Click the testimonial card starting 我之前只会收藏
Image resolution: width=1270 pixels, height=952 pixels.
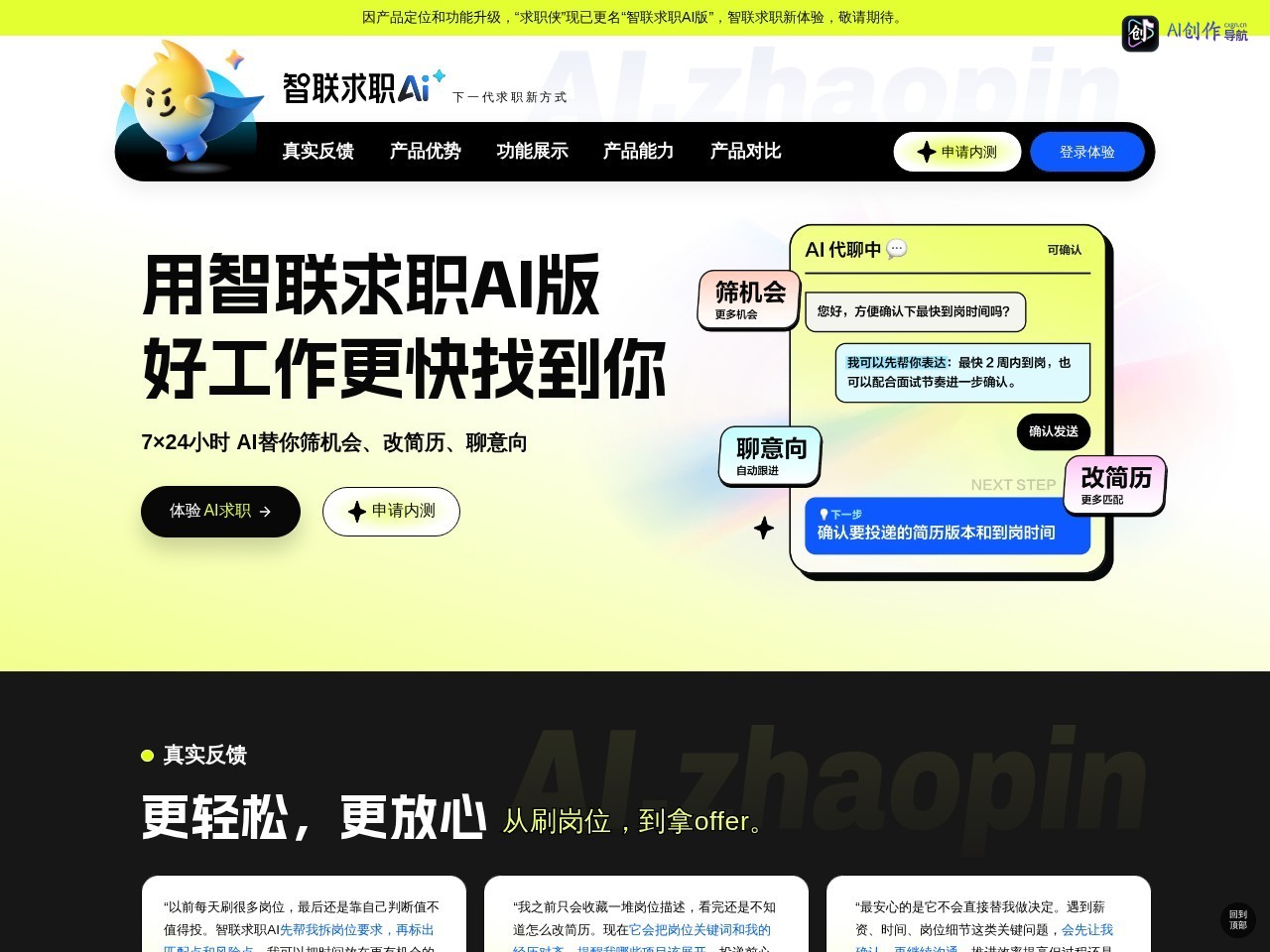[646, 913]
